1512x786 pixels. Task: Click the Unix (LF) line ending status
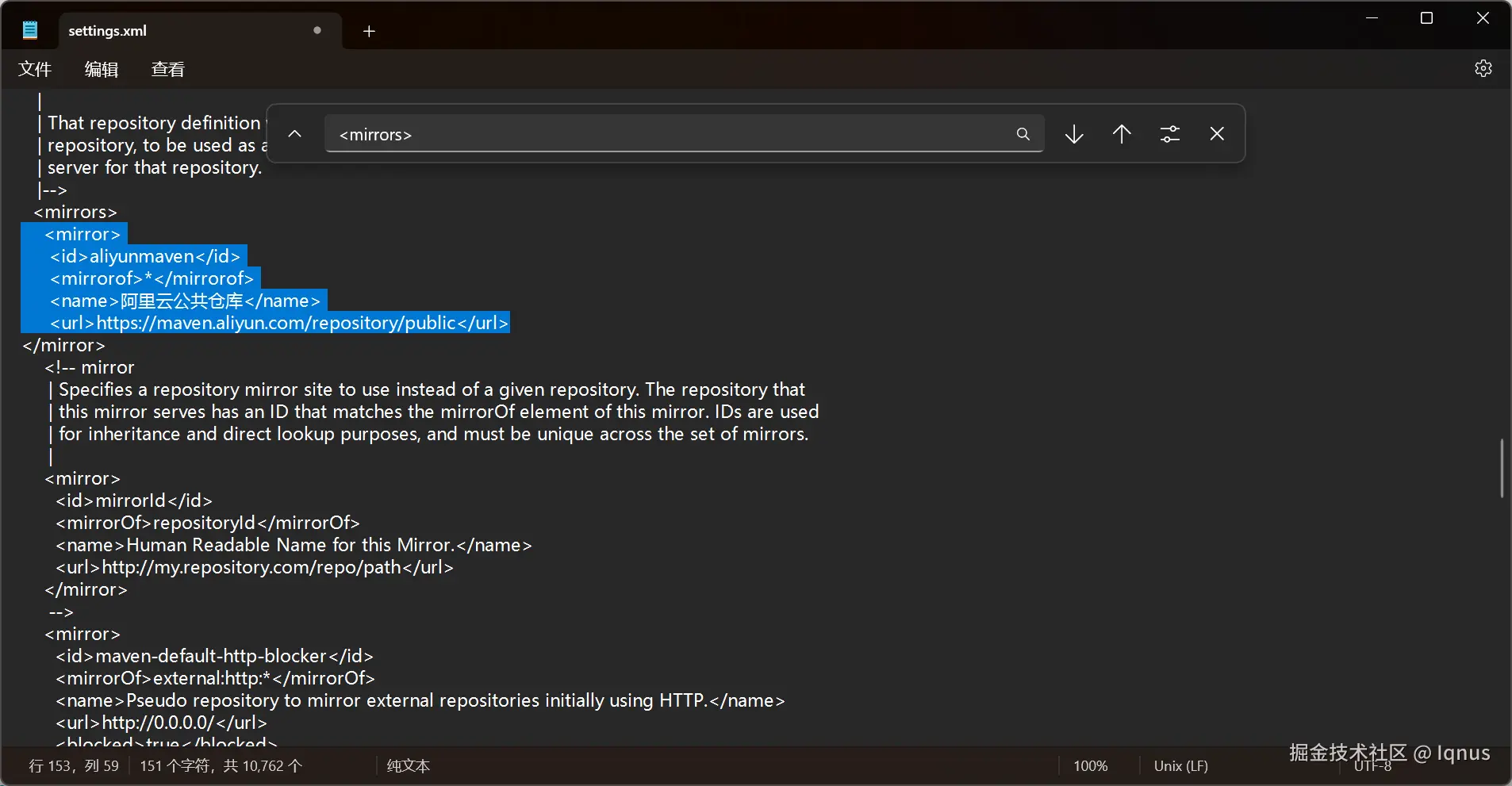click(x=1181, y=766)
